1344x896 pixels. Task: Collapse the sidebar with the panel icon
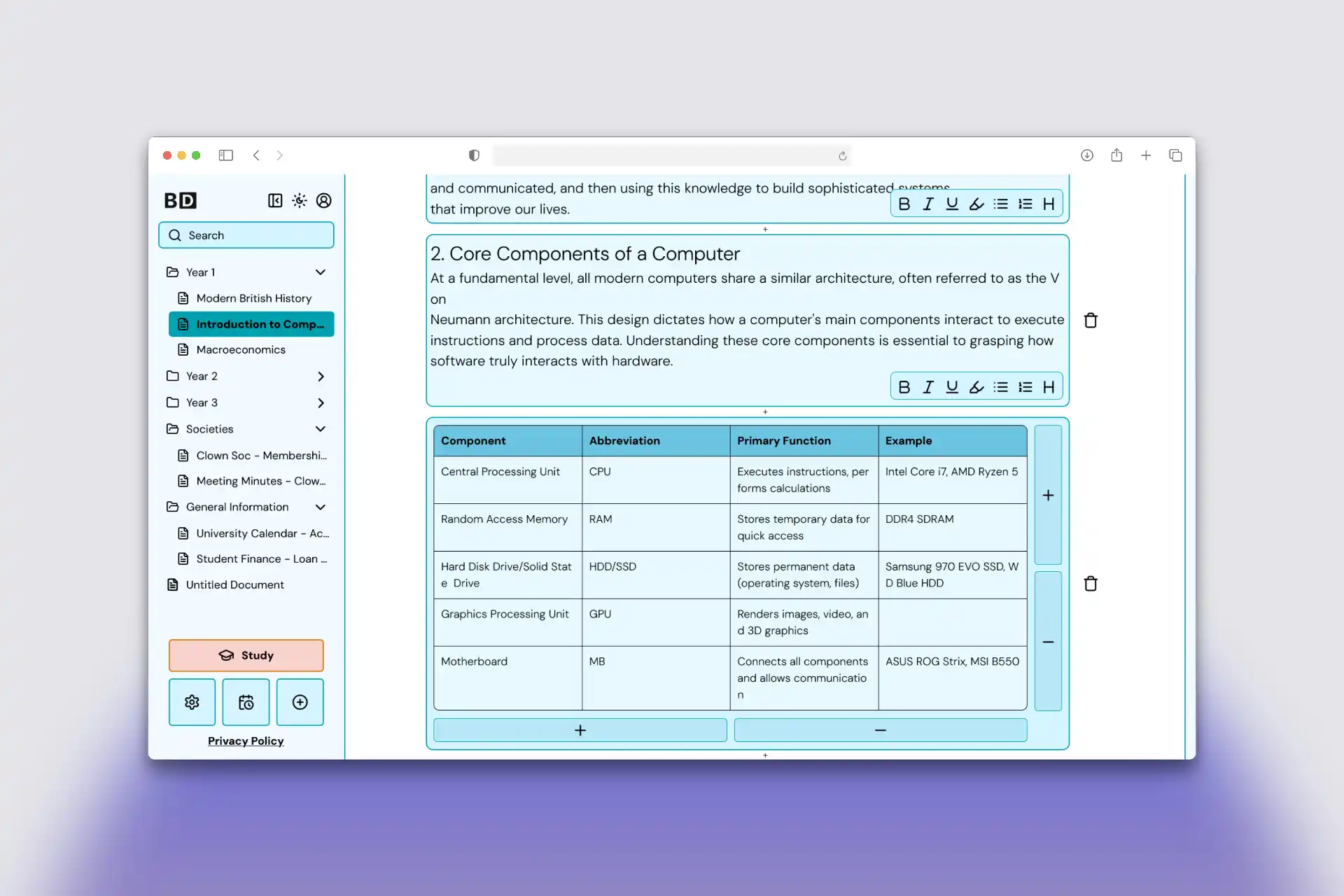(x=274, y=200)
